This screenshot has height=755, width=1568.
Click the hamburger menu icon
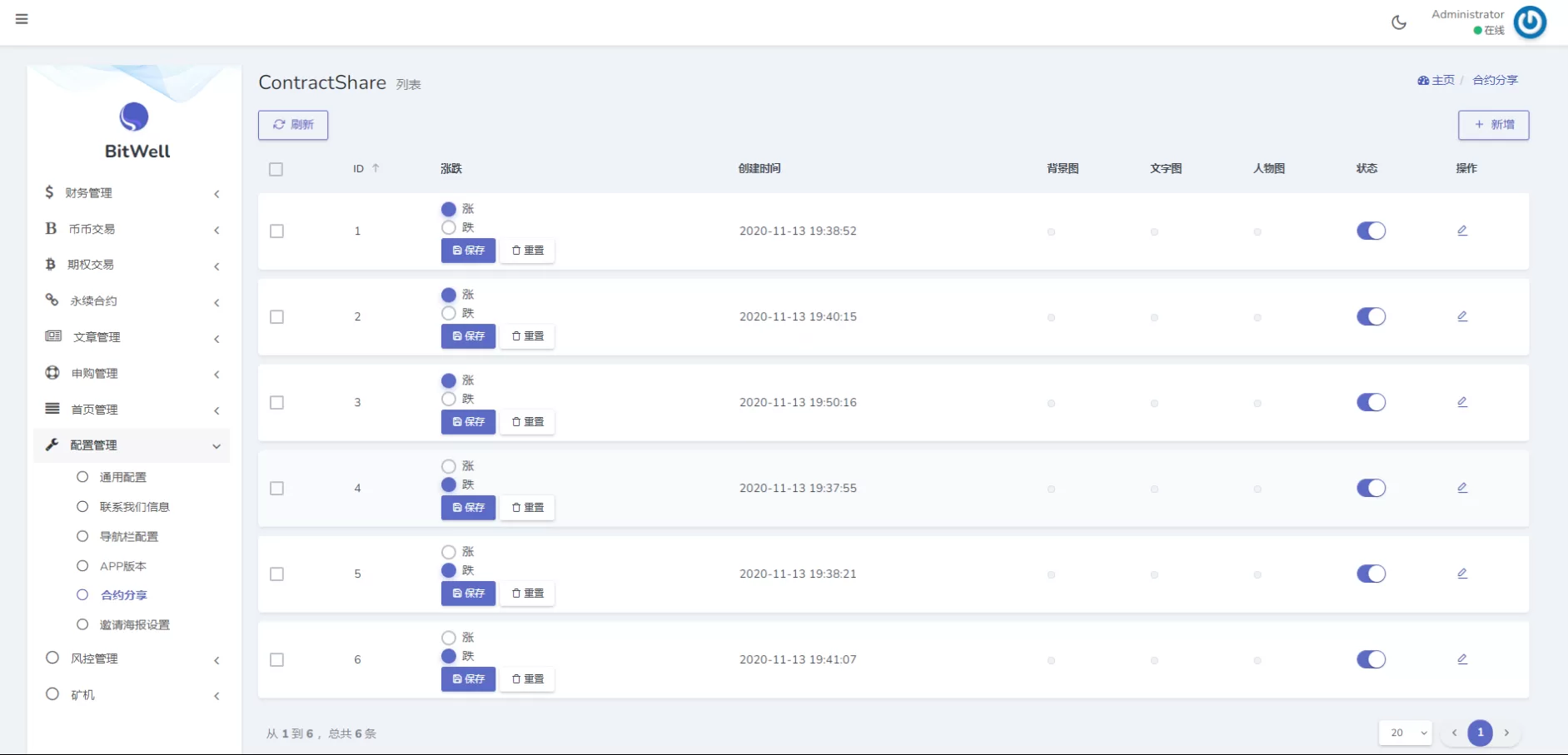point(22,19)
